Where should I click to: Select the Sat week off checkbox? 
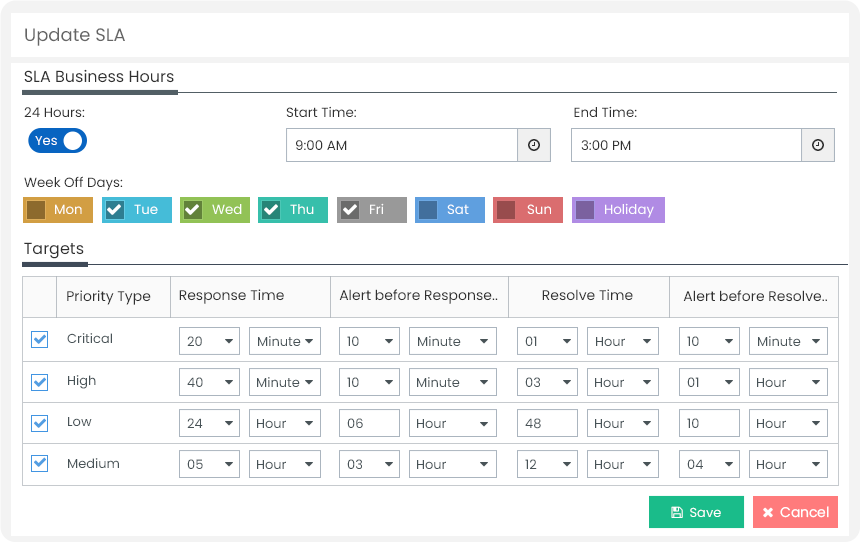(428, 210)
